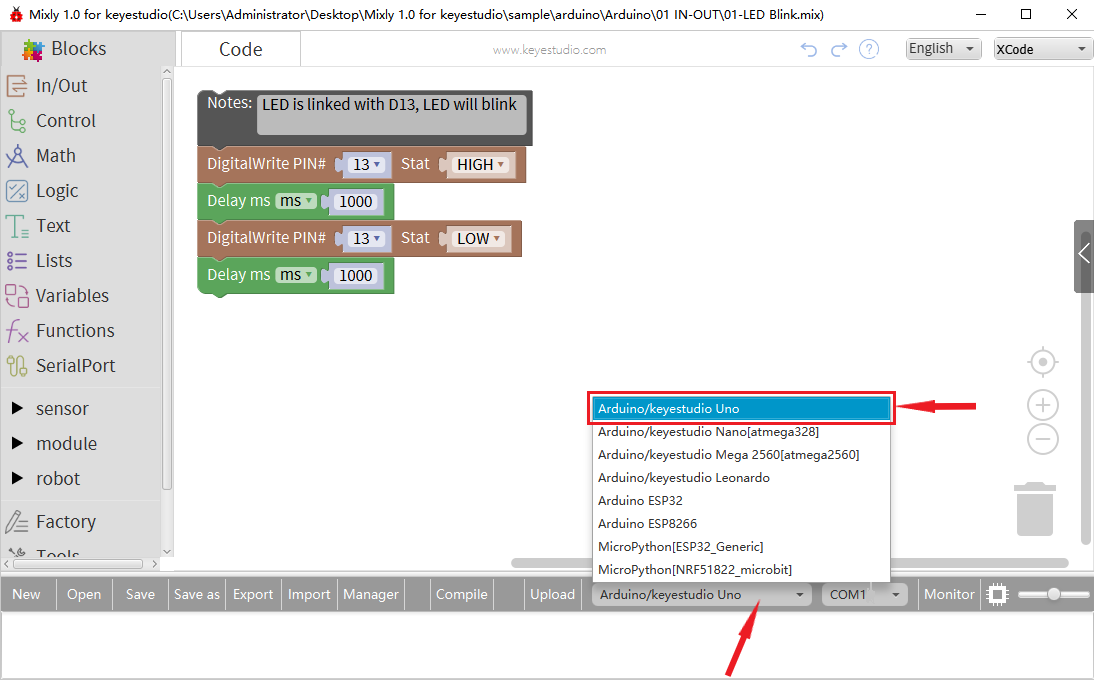Click the redo arrow icon
Screen dimensions: 1094x680
coord(839,50)
